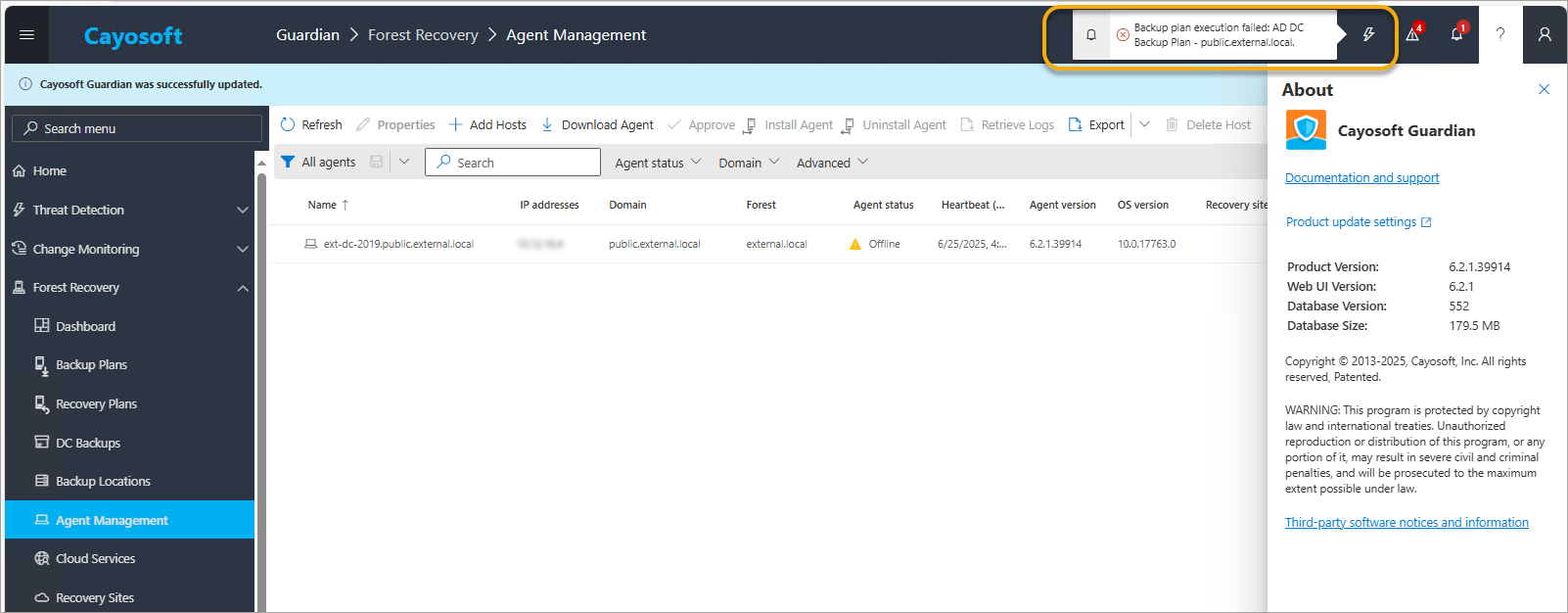Open the Advanced filter dropdown
The width and height of the screenshot is (1568, 613).
click(832, 163)
